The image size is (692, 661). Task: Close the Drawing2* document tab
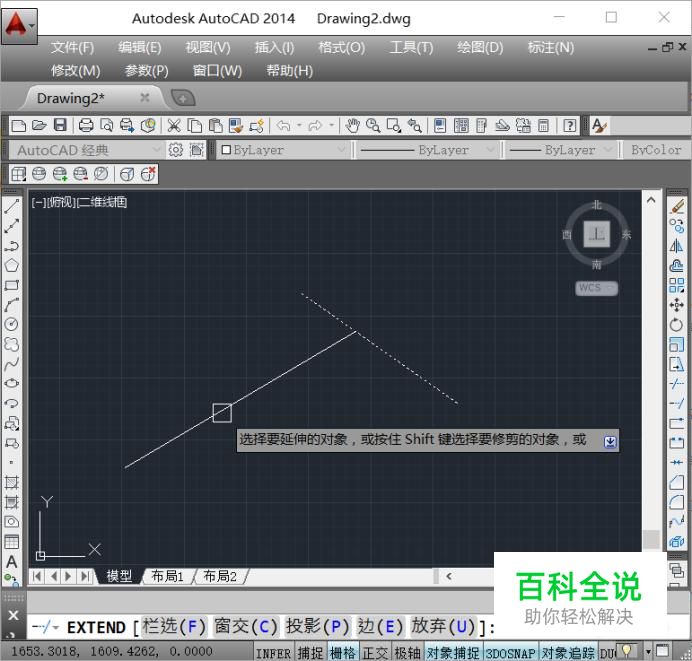click(x=145, y=98)
